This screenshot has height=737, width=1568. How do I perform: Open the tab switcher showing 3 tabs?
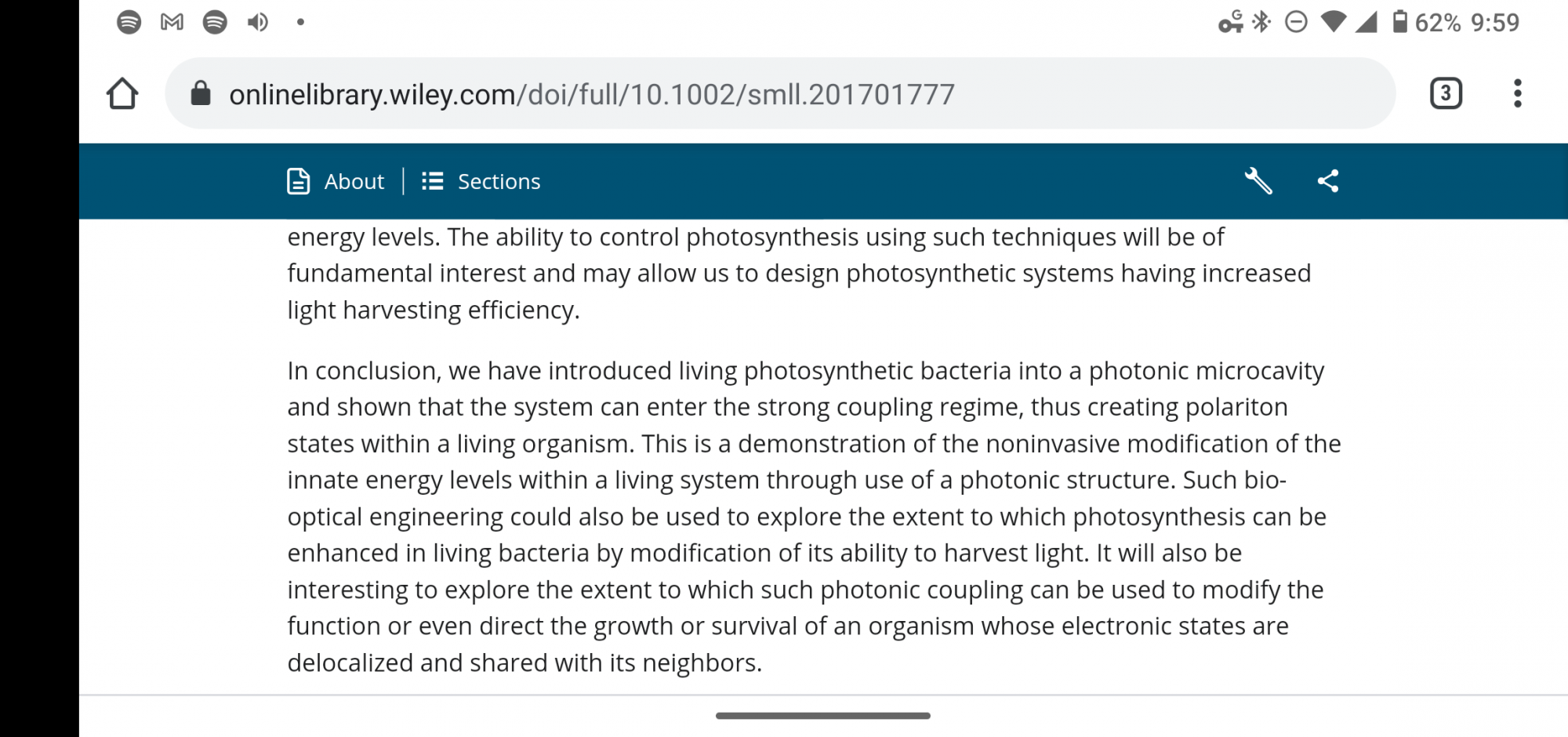click(1446, 93)
